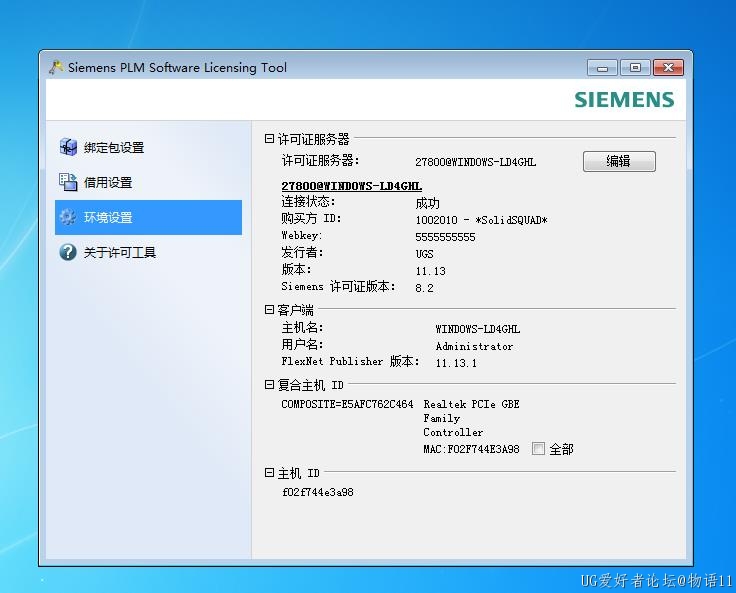Click the host ID f02f744e3a98
Image resolution: width=736 pixels, height=593 pixels.
[318, 492]
